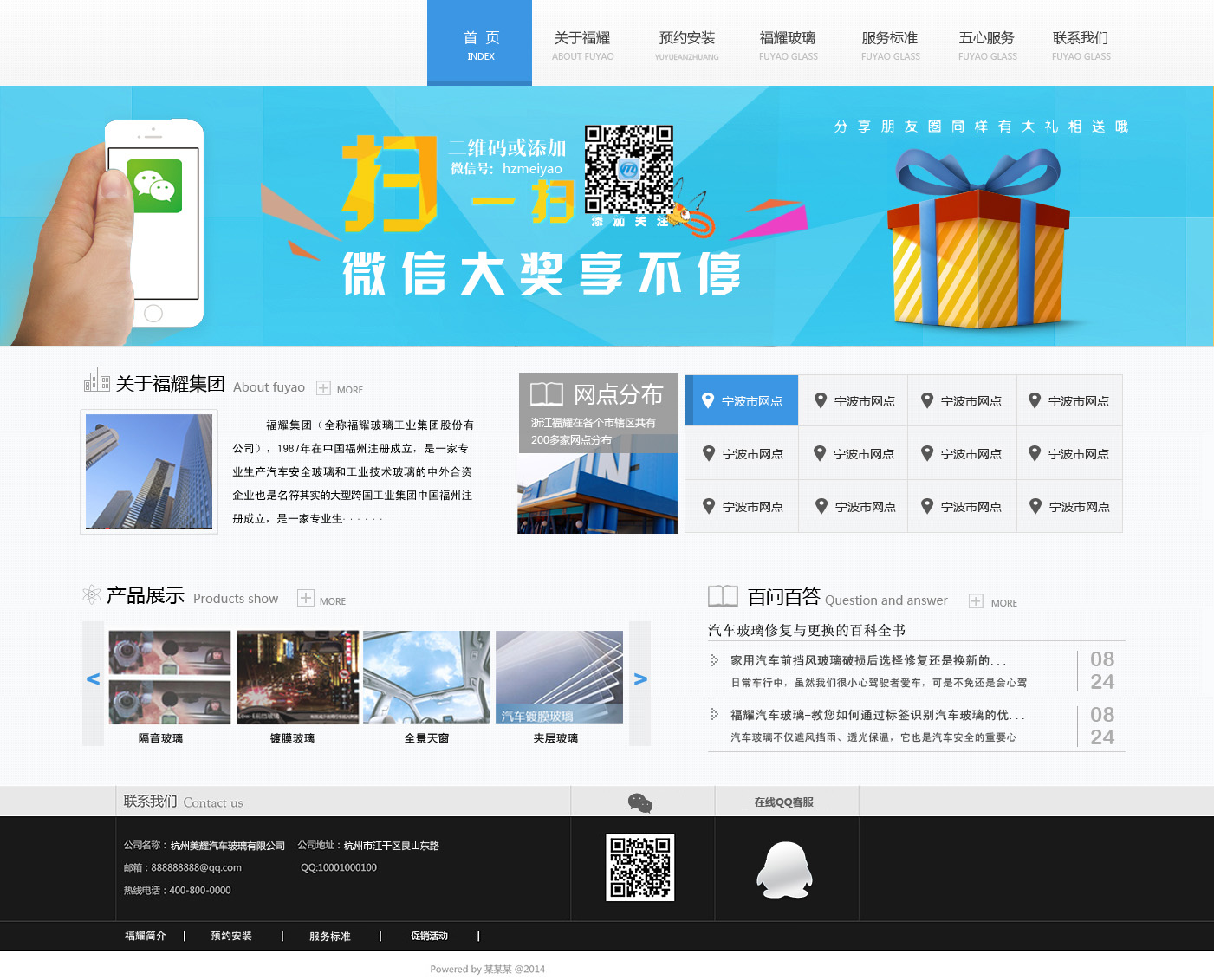
Task: Click triangle bullet beside 福耀汽车玻璃 article
Action: 715,715
